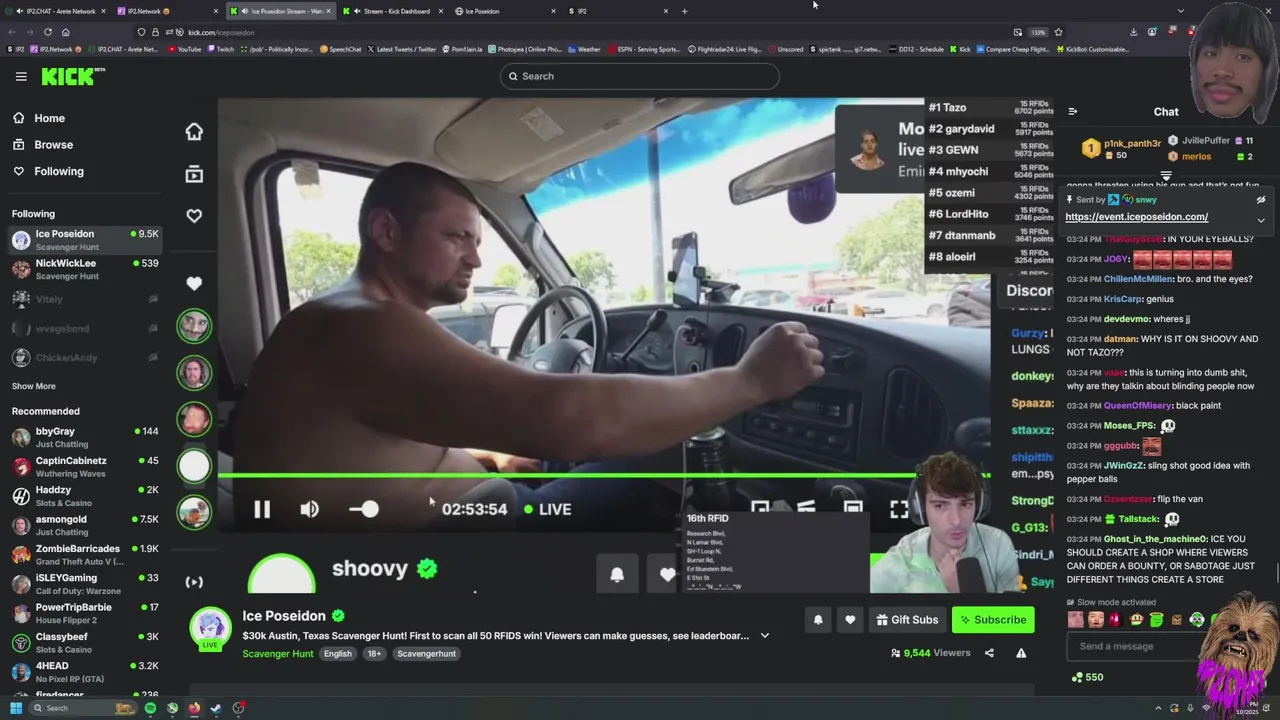Screen dimensions: 1280x720
Task: Adjust the volume slider knob
Action: click(x=370, y=509)
